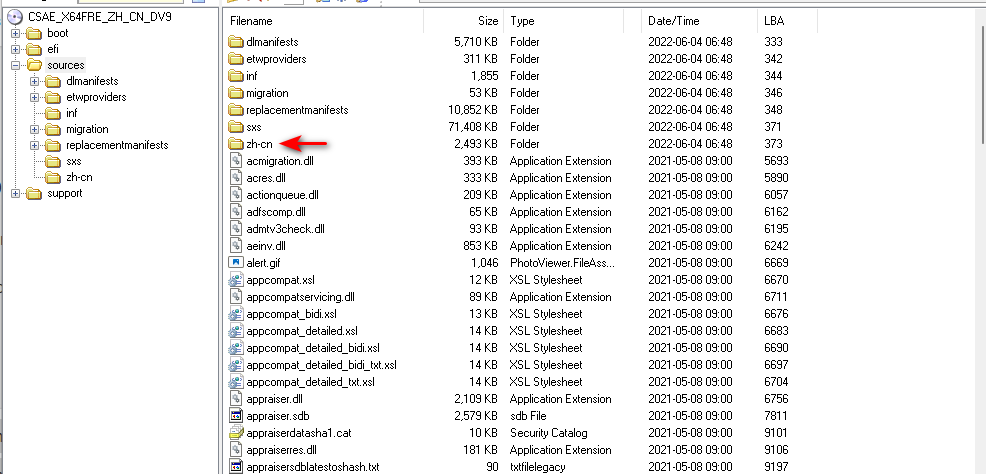Select appcompat_detailed.xsl file name

[302, 331]
